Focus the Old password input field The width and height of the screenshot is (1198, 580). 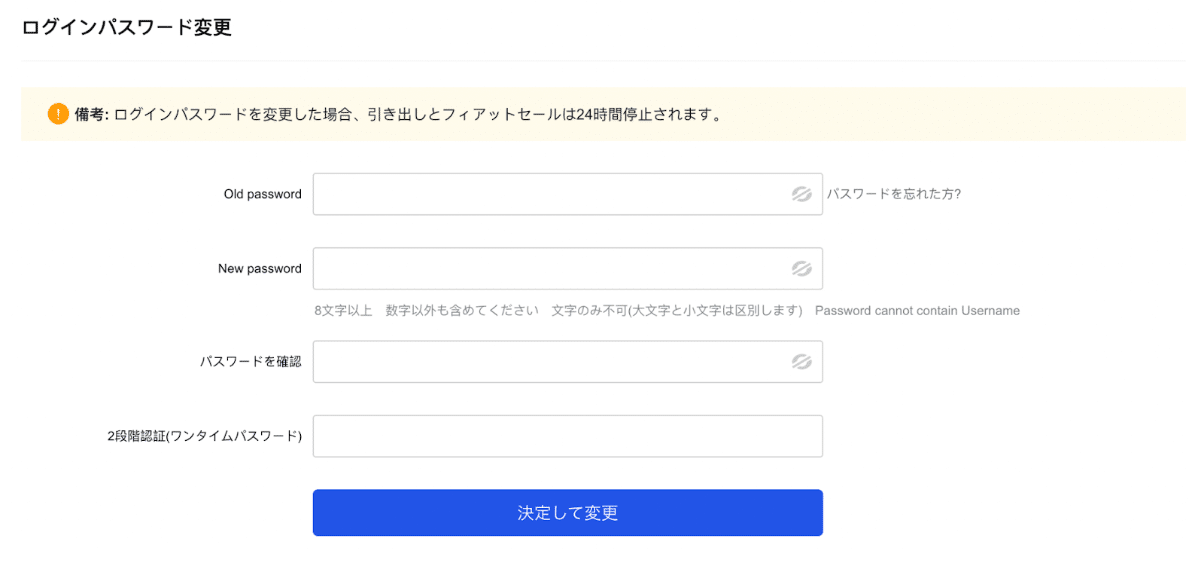click(568, 194)
